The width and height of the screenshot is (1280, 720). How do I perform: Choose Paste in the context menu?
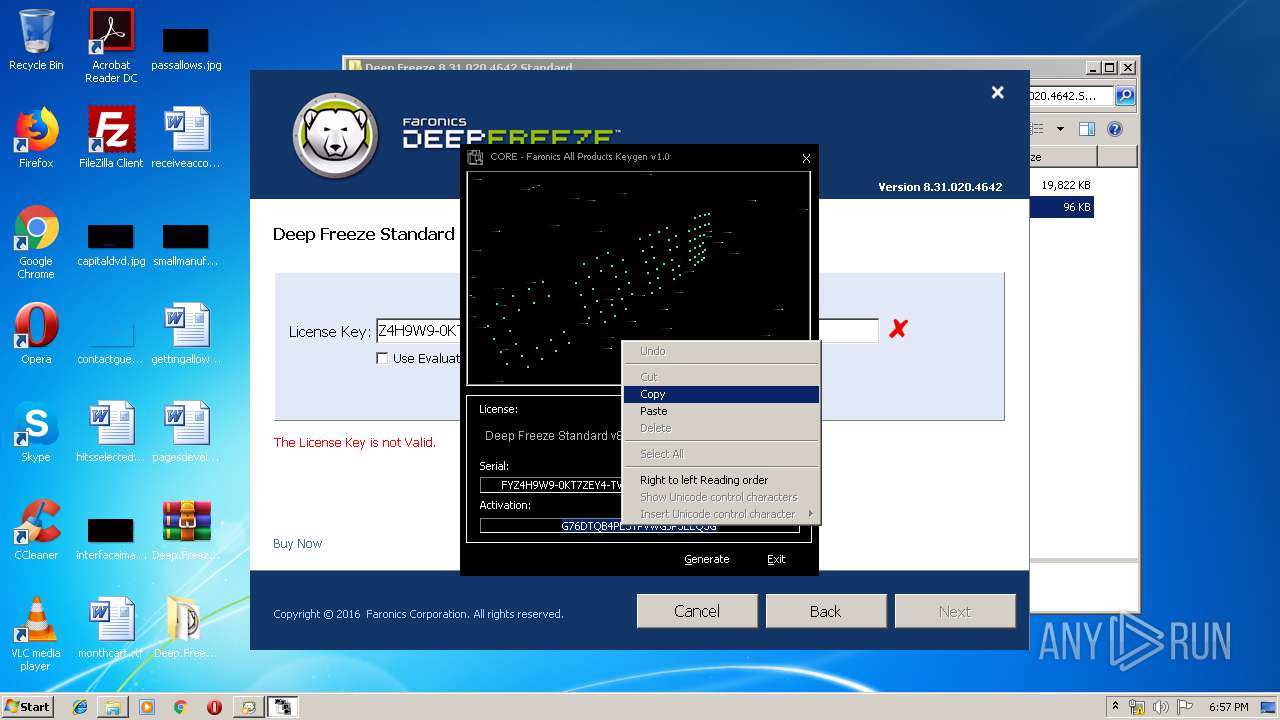pyautogui.click(x=720, y=411)
